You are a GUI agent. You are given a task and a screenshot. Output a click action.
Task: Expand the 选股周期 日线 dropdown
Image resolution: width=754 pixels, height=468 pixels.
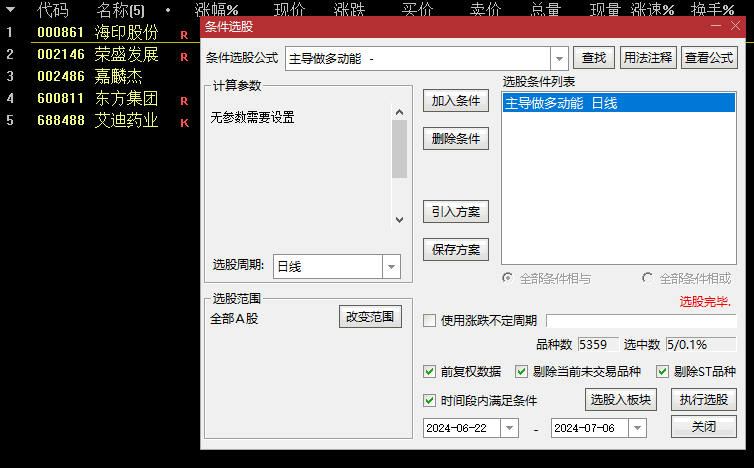tap(391, 266)
